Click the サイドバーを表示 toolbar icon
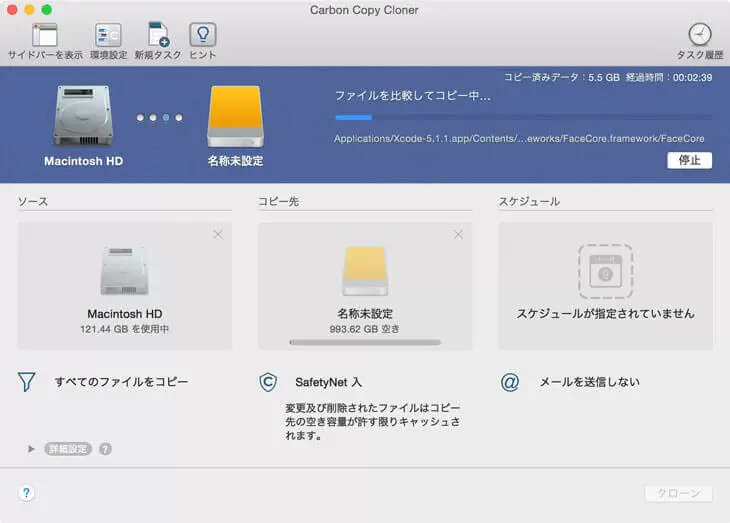Screen dimensions: 730x523 tap(45, 35)
